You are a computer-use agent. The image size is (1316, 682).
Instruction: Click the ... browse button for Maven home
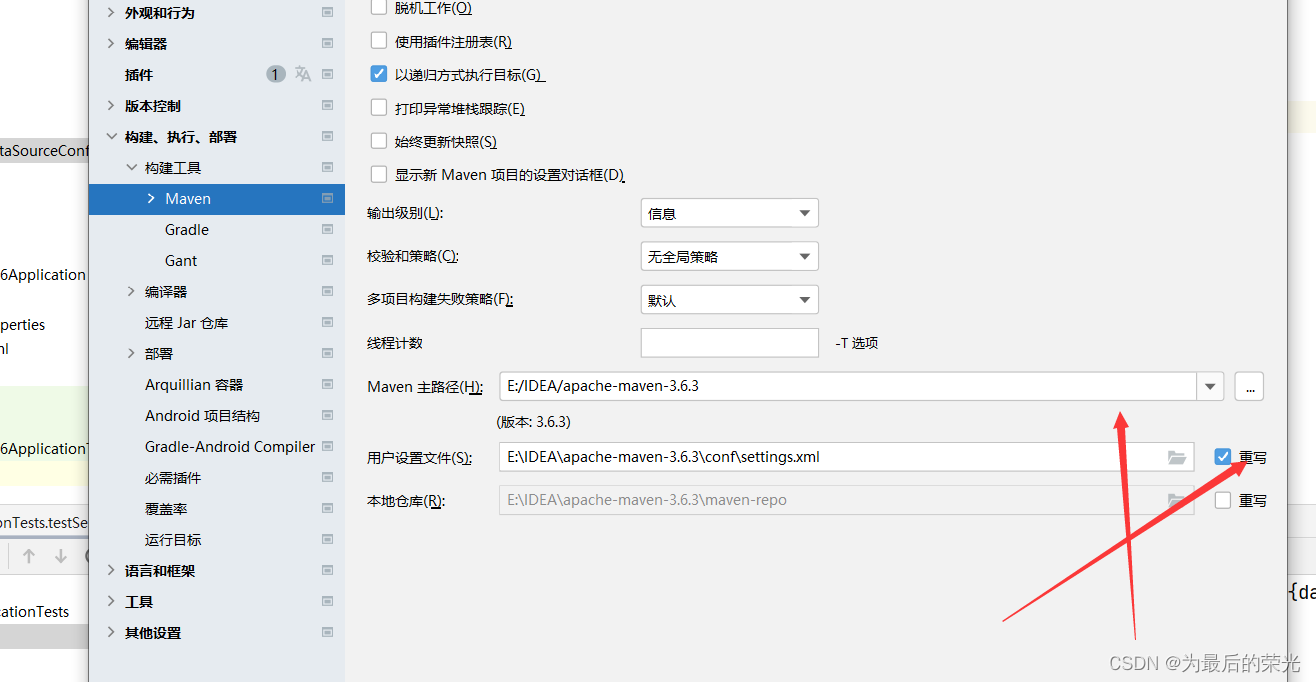(1249, 386)
